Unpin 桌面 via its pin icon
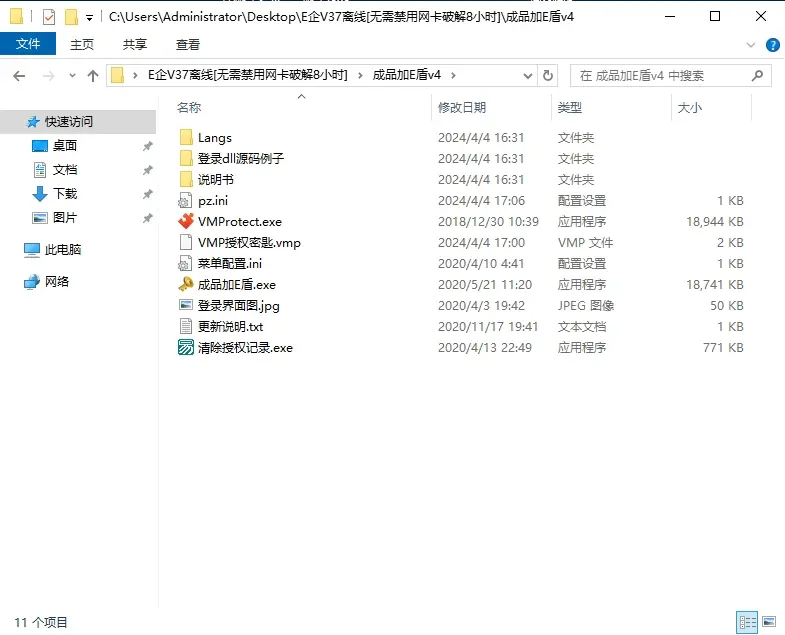785x635 pixels. [147, 146]
